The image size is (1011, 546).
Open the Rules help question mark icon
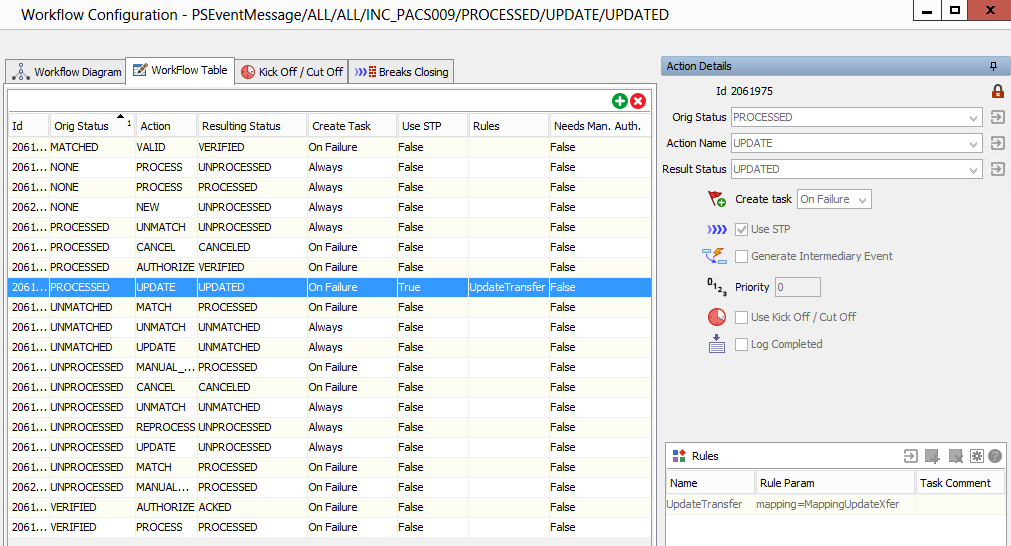(x=995, y=456)
